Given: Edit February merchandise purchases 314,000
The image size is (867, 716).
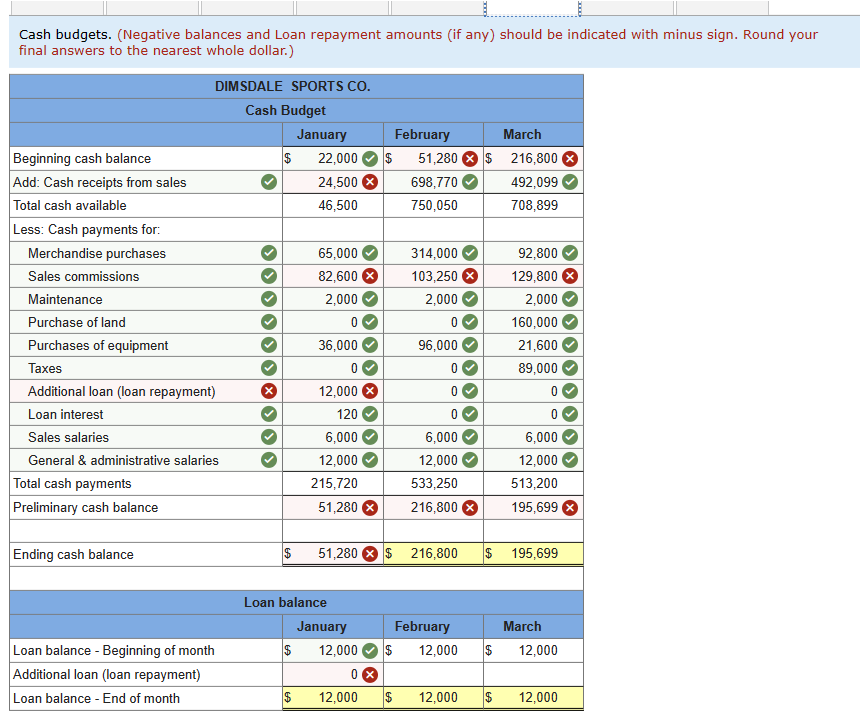Looking at the screenshot, I should pos(433,253).
